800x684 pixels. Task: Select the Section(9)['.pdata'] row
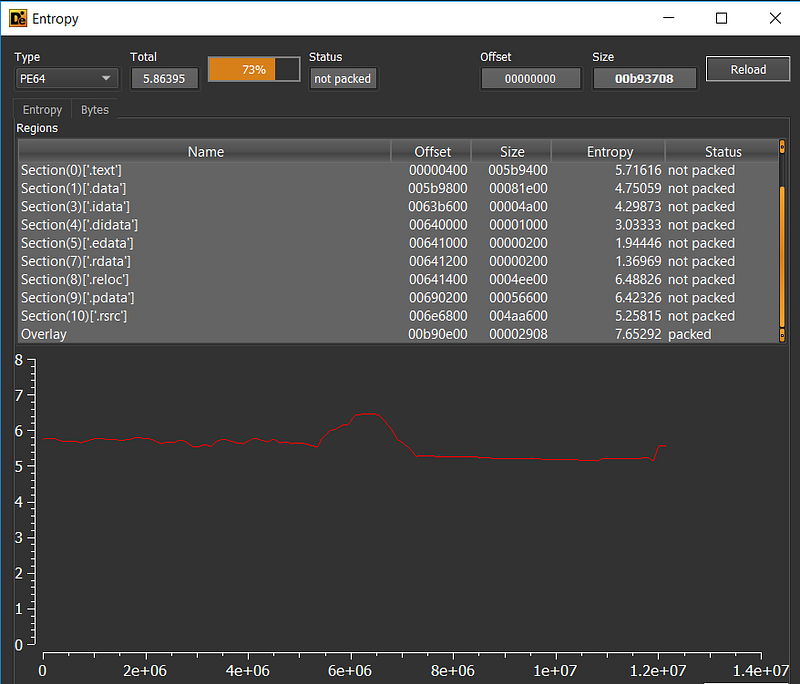[398, 298]
